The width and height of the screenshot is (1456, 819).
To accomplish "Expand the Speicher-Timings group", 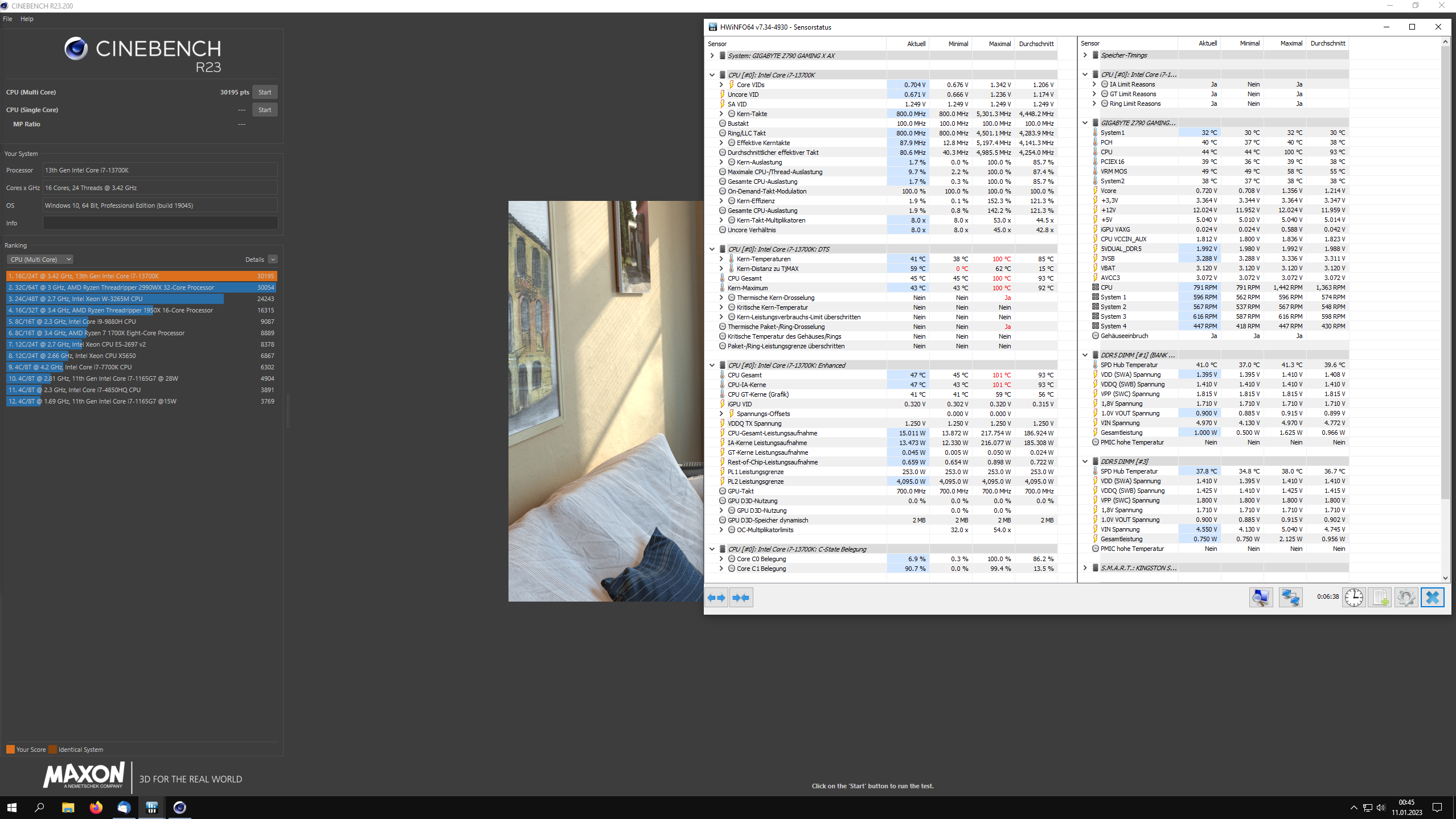I will 1085,55.
